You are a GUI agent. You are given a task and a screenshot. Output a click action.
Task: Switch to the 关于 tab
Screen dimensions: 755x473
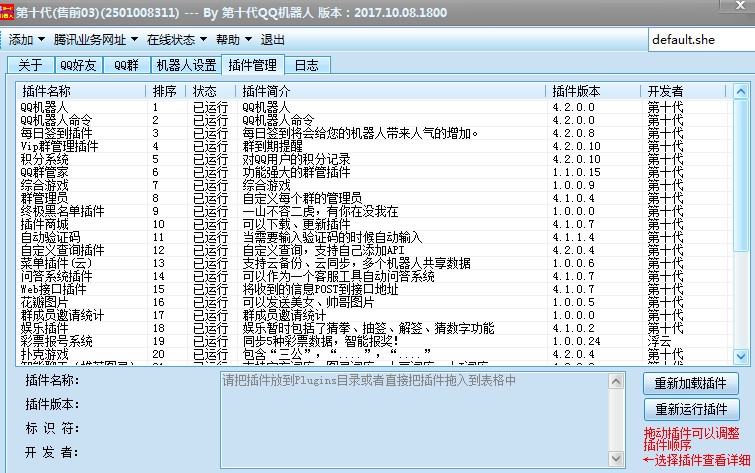pos(30,66)
